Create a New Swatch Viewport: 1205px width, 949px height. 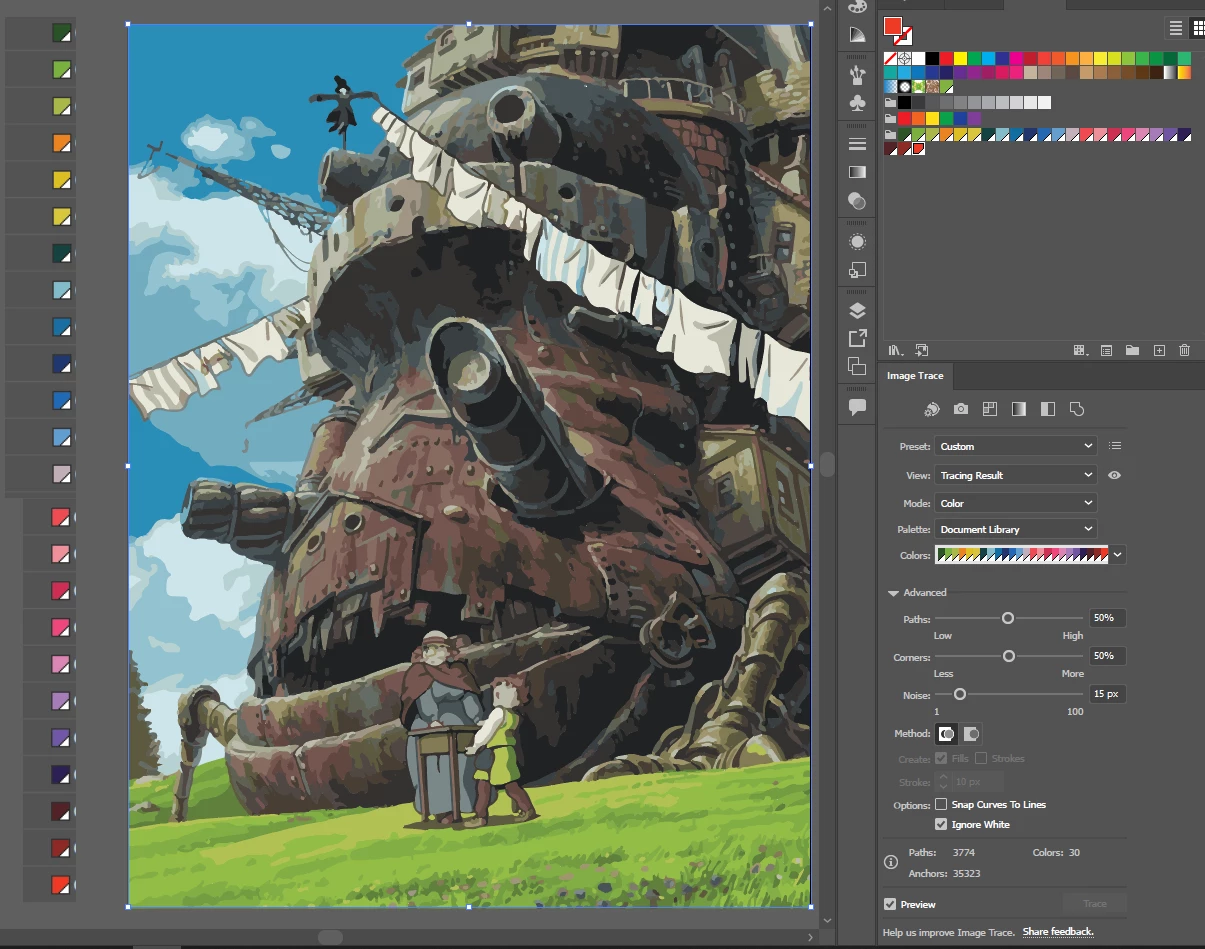pyautogui.click(x=1159, y=350)
